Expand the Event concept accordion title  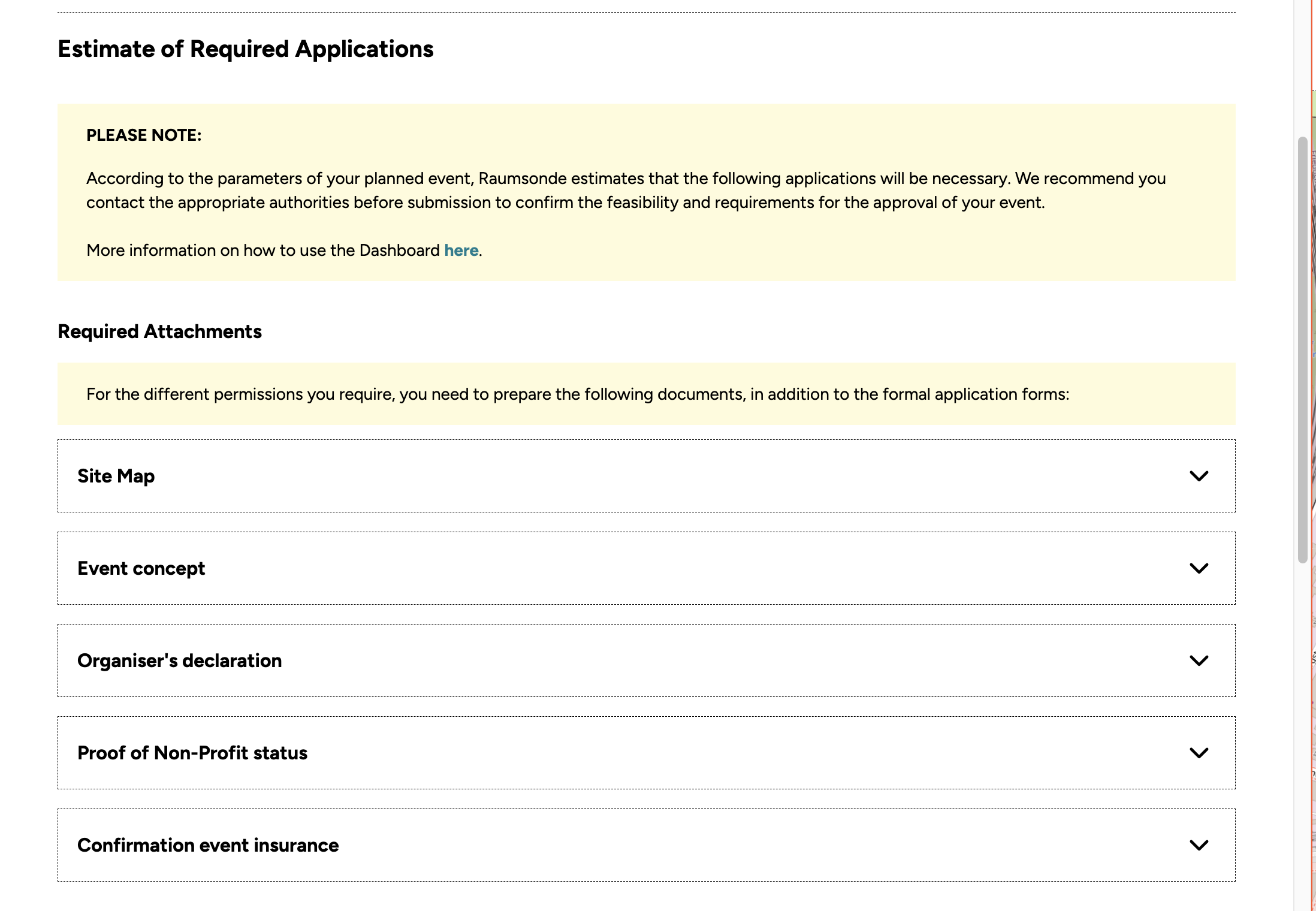(141, 568)
